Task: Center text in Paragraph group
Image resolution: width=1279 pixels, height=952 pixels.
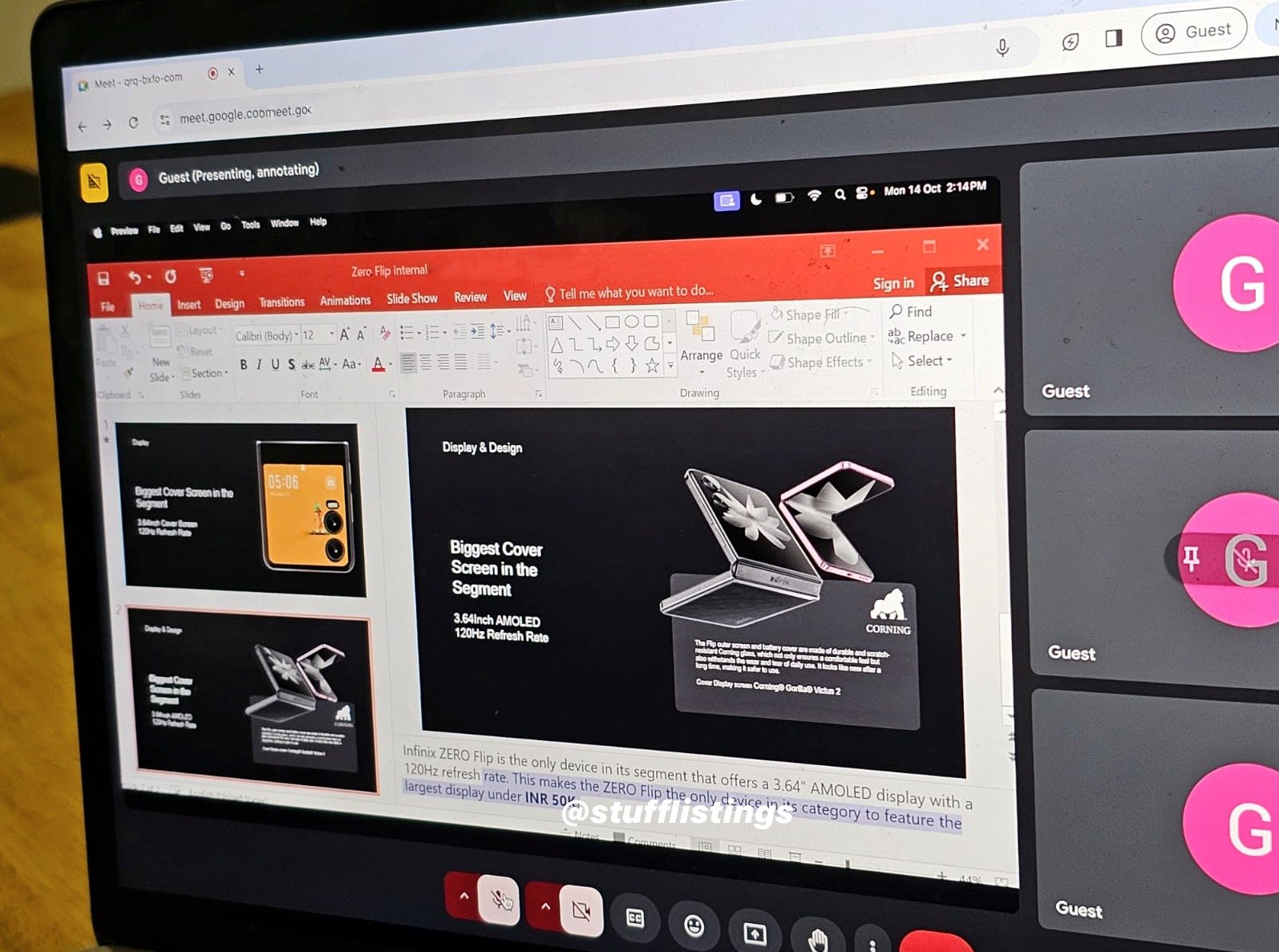Action: tap(426, 363)
